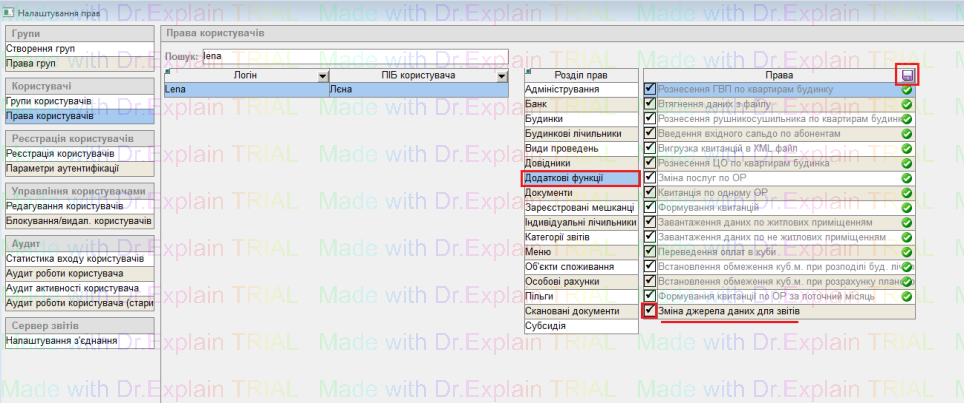
Task: Click the save (floppy disk) icon
Action: coord(908,75)
